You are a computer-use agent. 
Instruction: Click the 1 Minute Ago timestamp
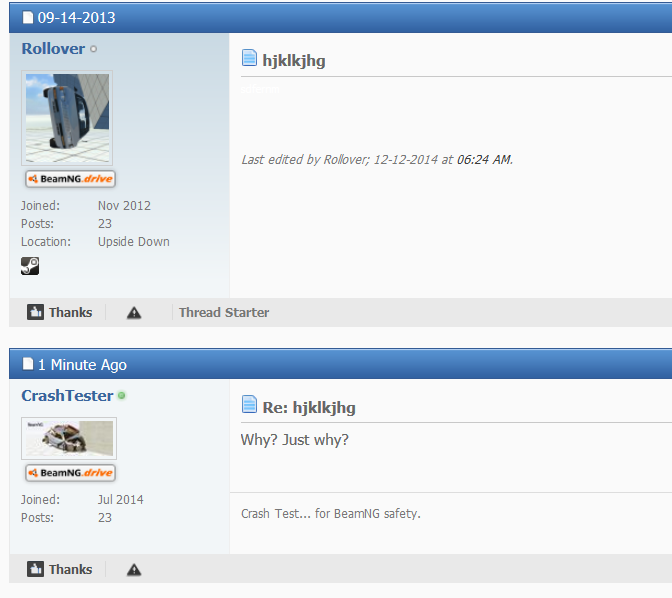click(x=82, y=365)
